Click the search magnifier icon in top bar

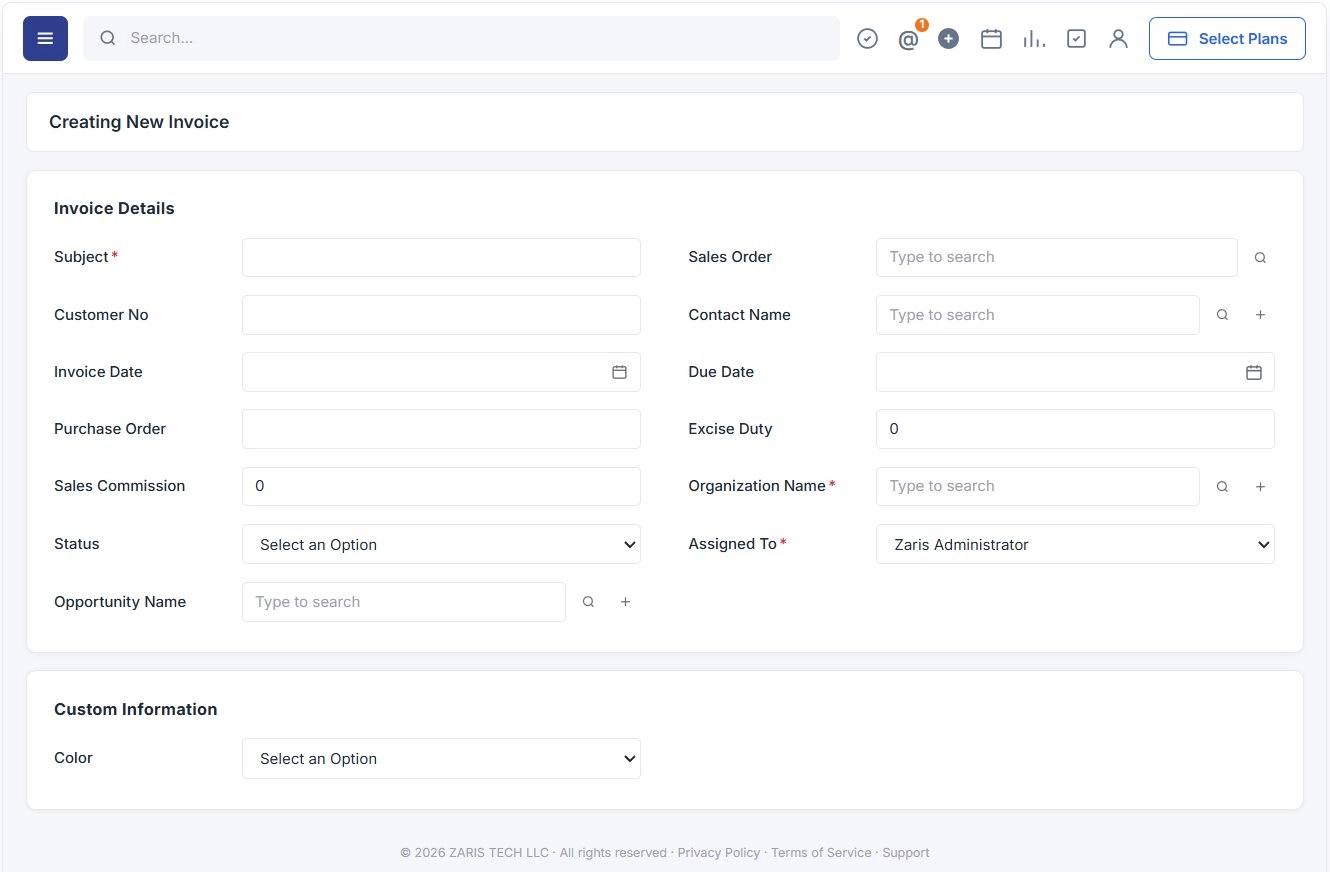108,38
